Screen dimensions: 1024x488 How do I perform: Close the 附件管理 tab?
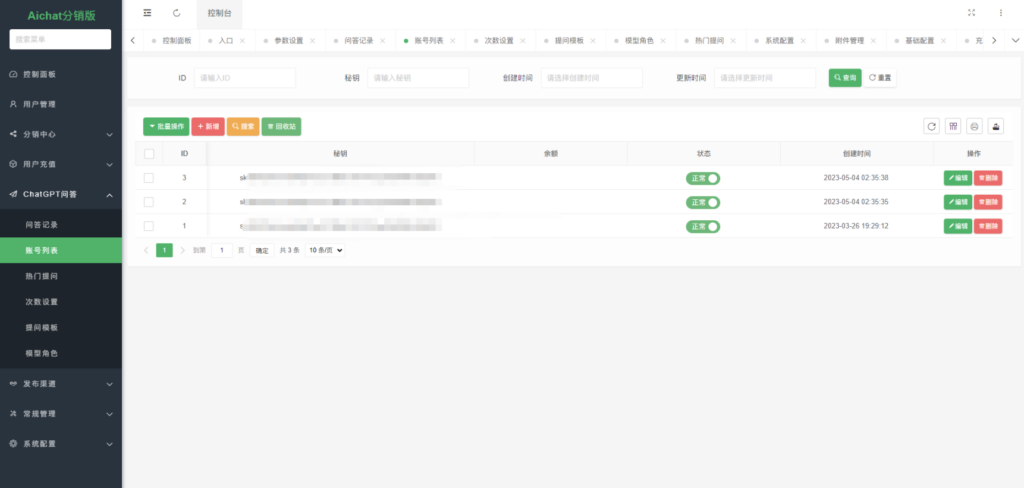pyautogui.click(x=873, y=41)
